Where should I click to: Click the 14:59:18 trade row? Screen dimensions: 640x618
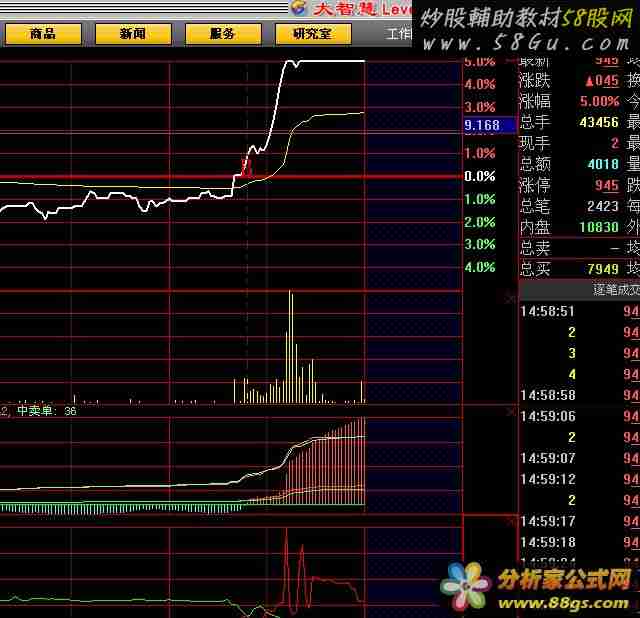point(580,542)
